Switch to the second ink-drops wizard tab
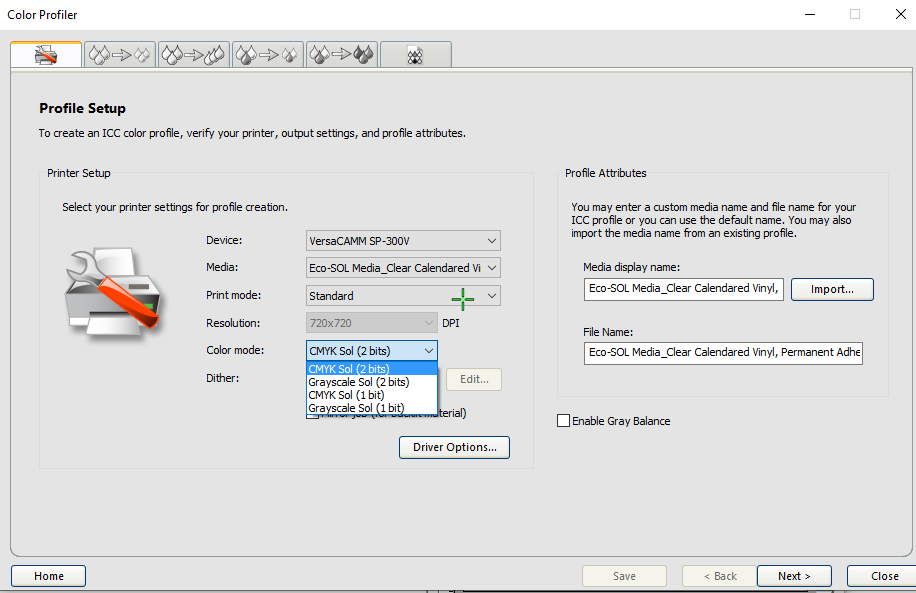This screenshot has height=593, width=916. click(120, 55)
